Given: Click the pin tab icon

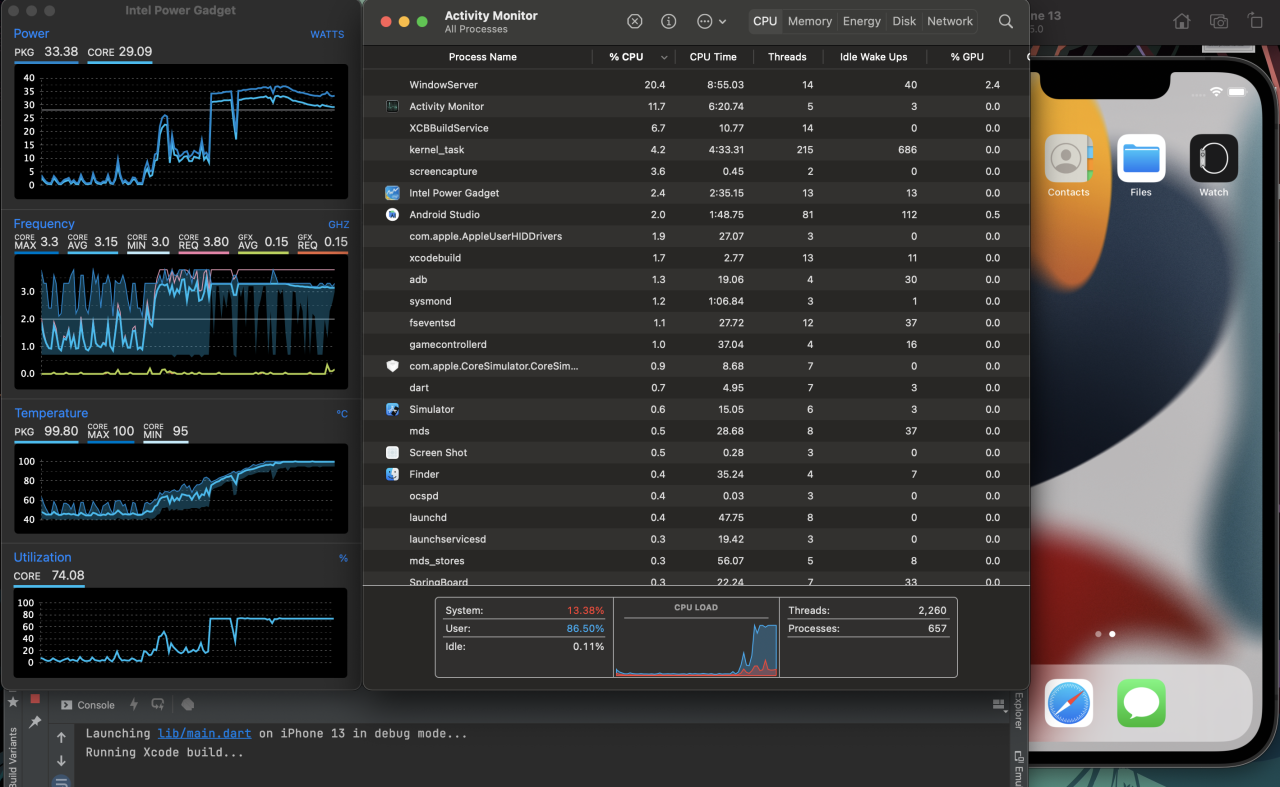Looking at the screenshot, I should [x=35, y=722].
